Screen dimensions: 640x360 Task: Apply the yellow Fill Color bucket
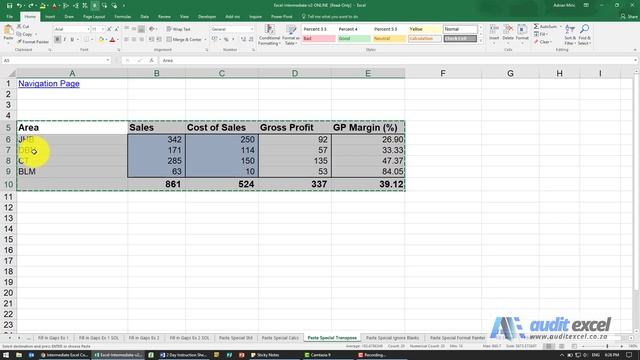click(x=101, y=40)
